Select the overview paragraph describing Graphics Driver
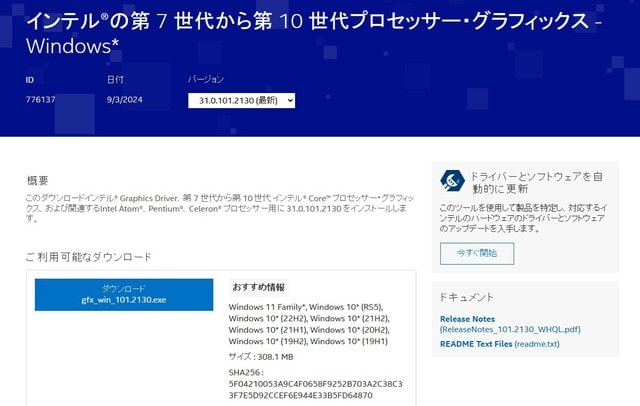 220,208
